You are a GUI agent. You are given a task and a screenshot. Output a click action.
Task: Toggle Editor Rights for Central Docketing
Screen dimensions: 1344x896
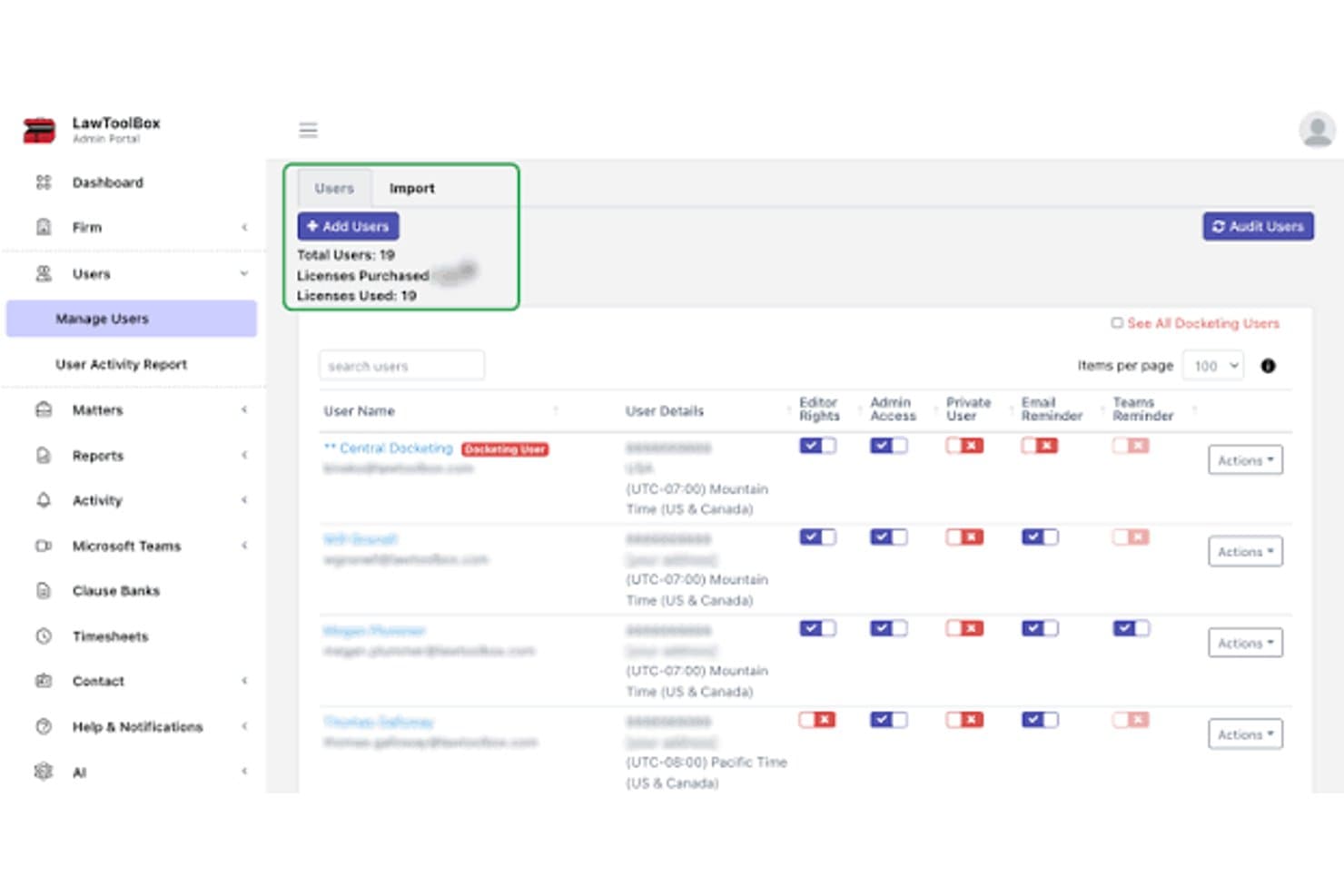tap(817, 446)
